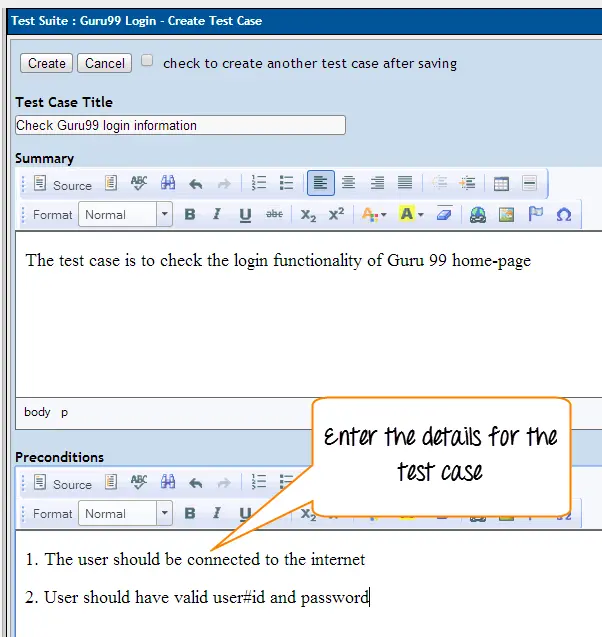The image size is (602, 637).
Task: Redo change in Preconditions editor
Action: click(224, 483)
